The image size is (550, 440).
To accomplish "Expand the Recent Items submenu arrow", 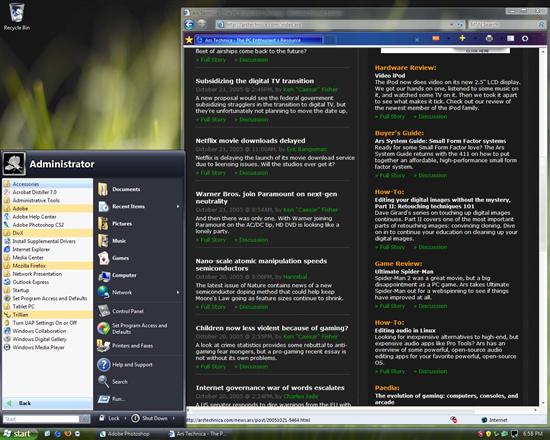I will [178, 206].
